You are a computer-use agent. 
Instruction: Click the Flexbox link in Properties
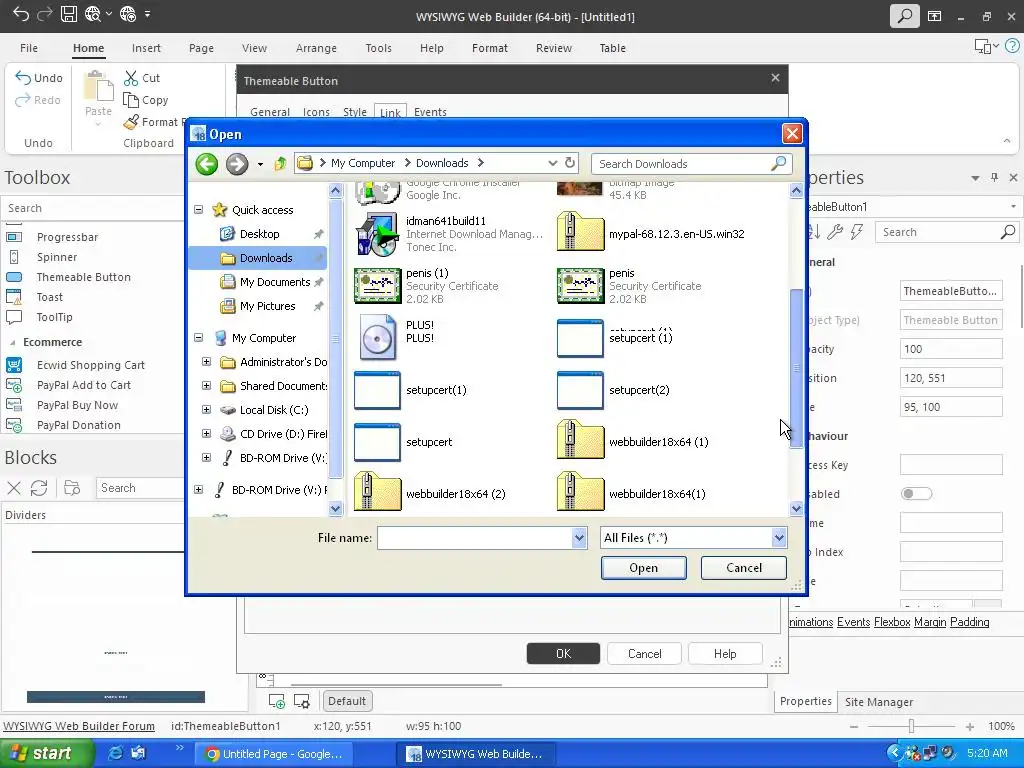point(892,622)
